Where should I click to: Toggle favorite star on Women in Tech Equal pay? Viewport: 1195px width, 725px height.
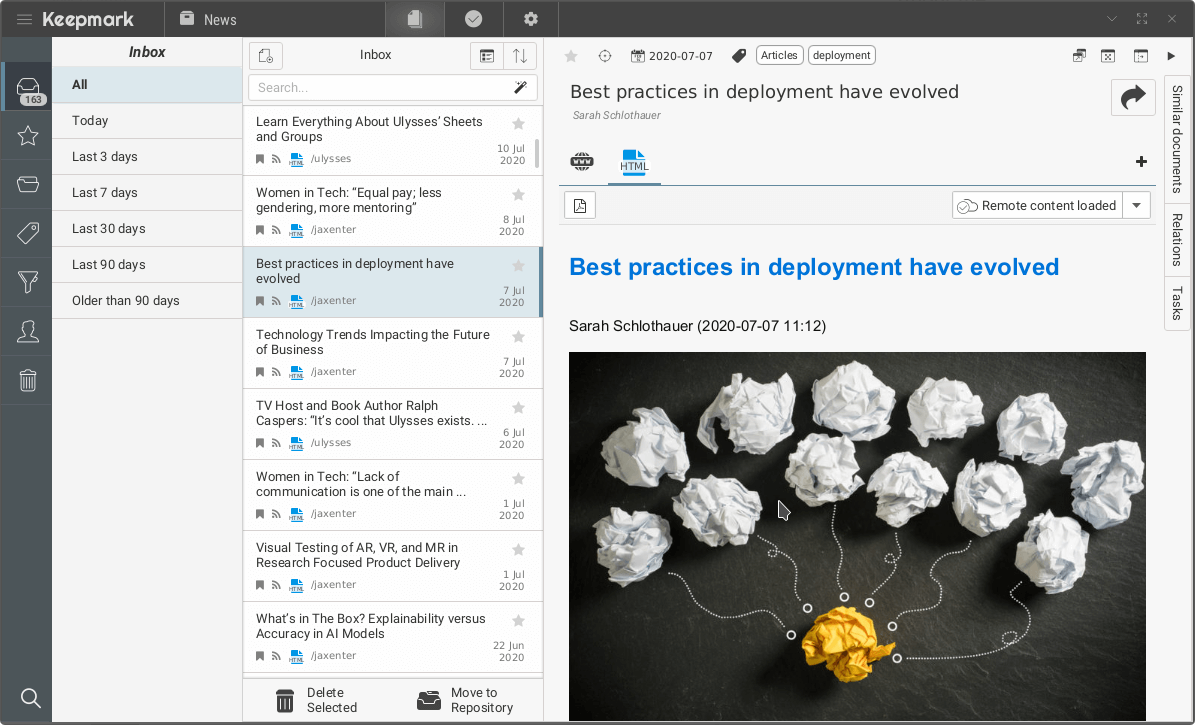coord(518,195)
